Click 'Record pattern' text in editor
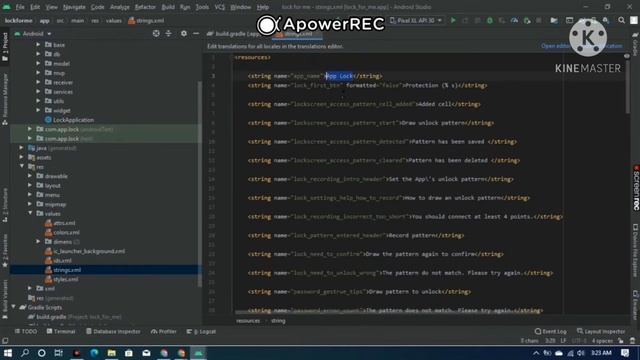Viewport: 640px width, 360px height. click(x=411, y=235)
